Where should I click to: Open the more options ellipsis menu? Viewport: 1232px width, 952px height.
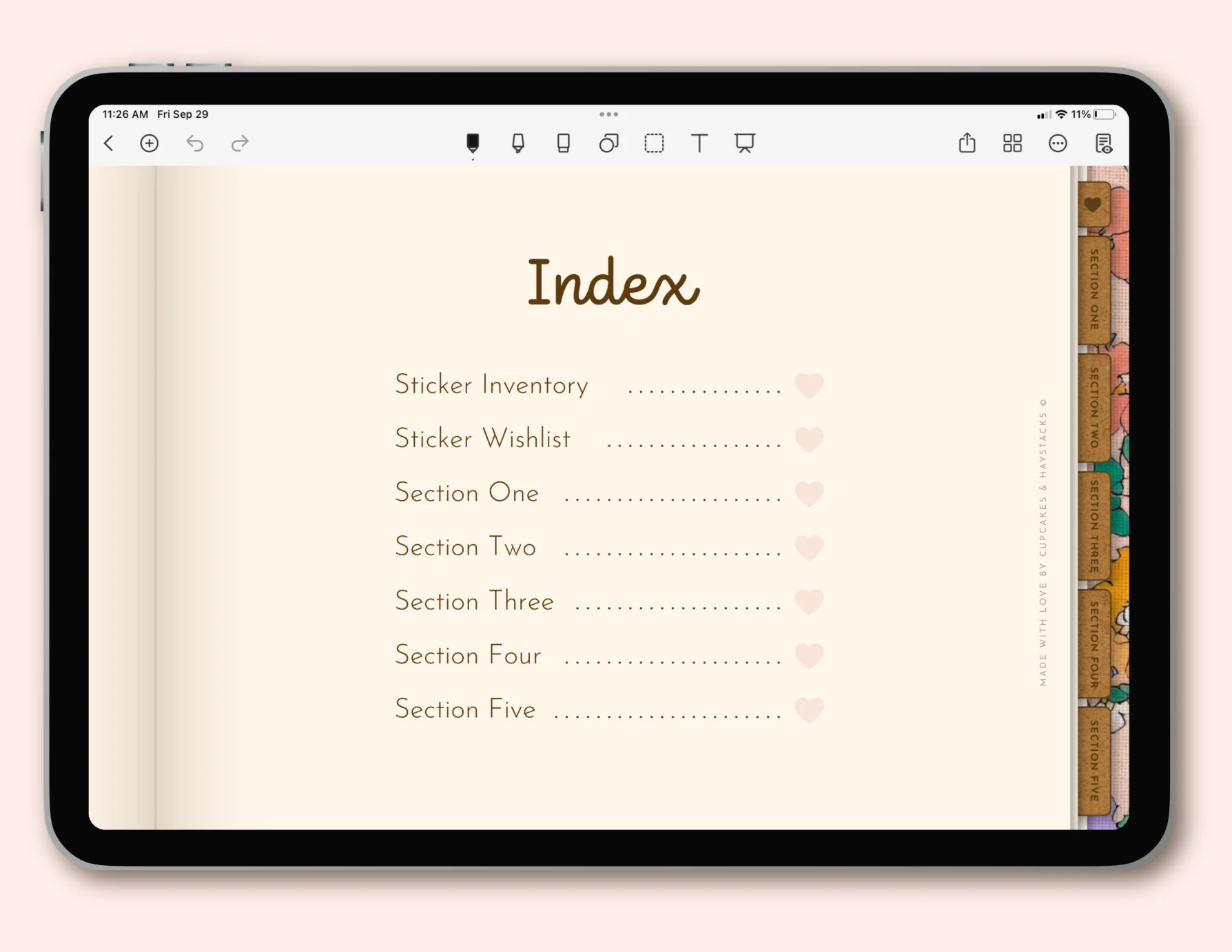tap(1058, 143)
